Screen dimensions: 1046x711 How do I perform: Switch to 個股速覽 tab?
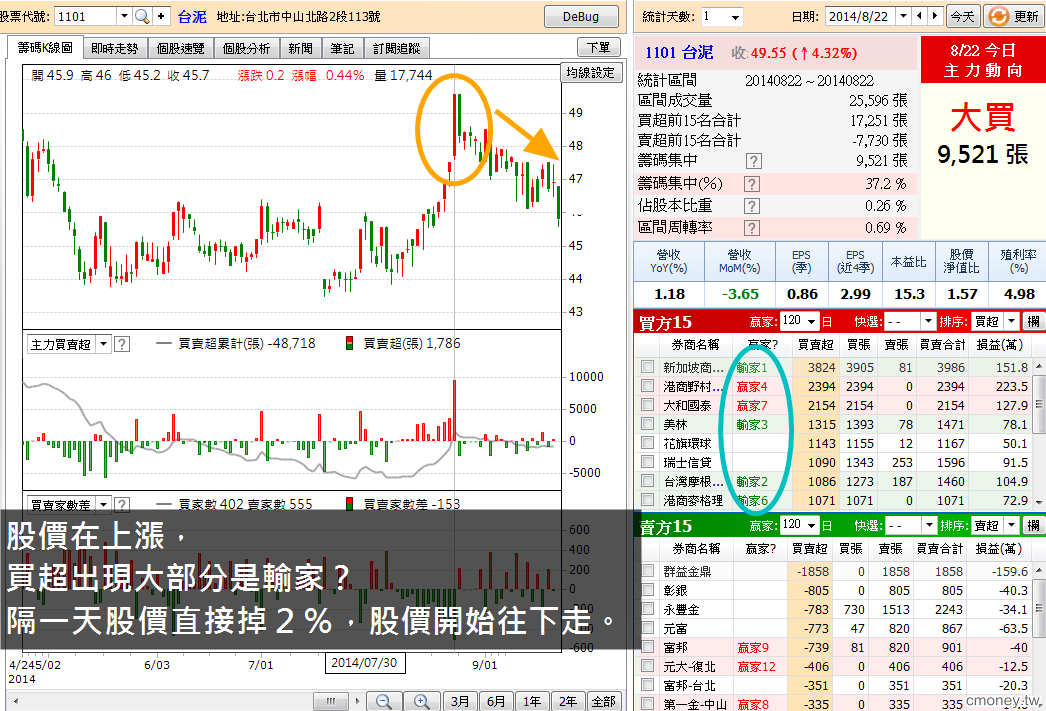click(180, 49)
